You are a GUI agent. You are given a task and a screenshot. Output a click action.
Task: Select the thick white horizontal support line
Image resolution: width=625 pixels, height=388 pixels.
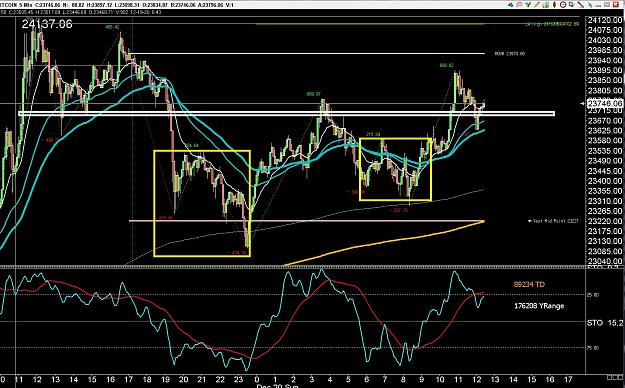coord(287,114)
